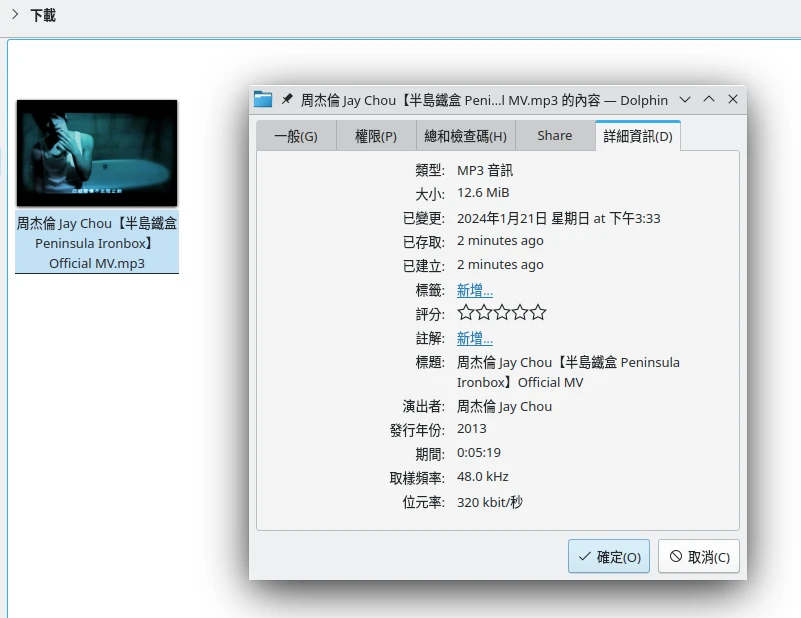The width and height of the screenshot is (801, 618).
Task: Switch to the Share tab
Action: pyautogui.click(x=554, y=136)
